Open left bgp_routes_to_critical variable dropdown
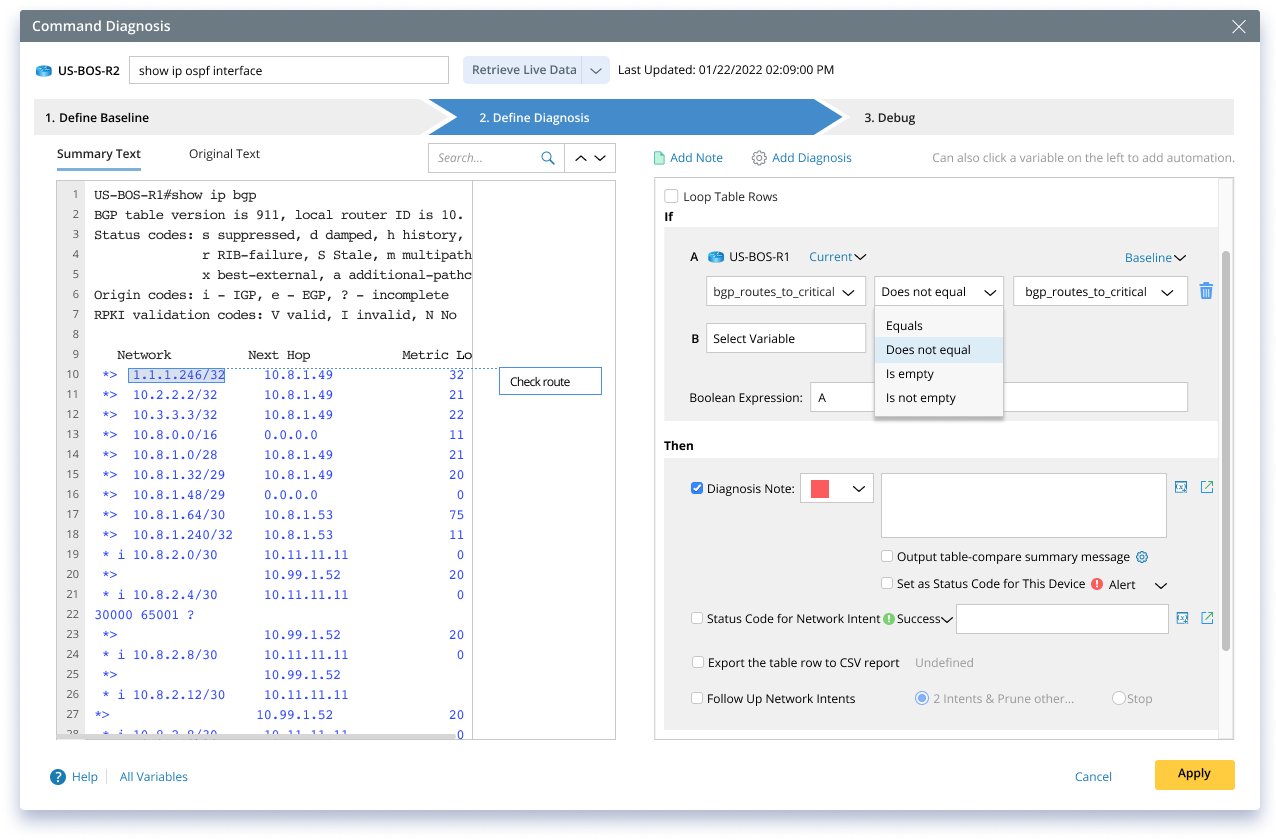 [x=786, y=292]
